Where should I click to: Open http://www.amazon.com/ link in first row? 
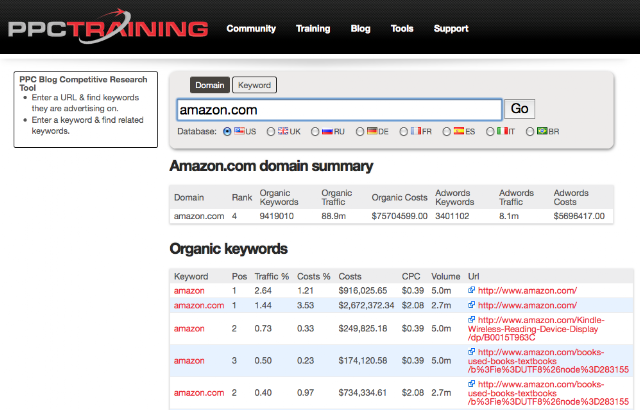click(527, 290)
